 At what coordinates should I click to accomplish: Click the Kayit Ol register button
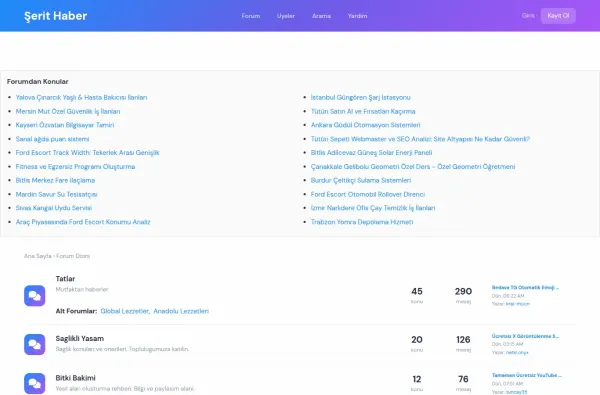click(558, 16)
